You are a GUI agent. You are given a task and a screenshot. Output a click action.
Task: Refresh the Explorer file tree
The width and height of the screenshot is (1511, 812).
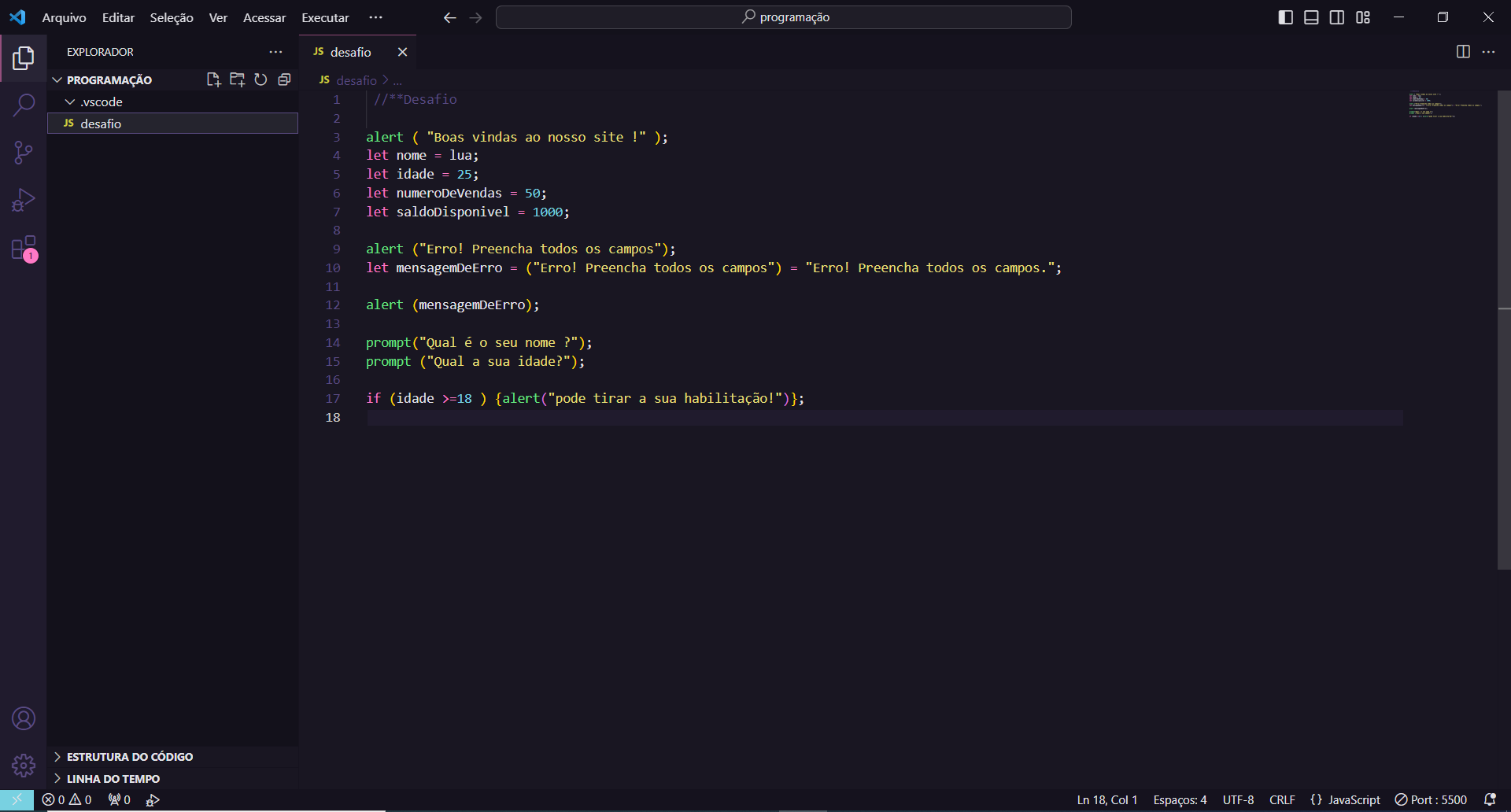[x=260, y=79]
